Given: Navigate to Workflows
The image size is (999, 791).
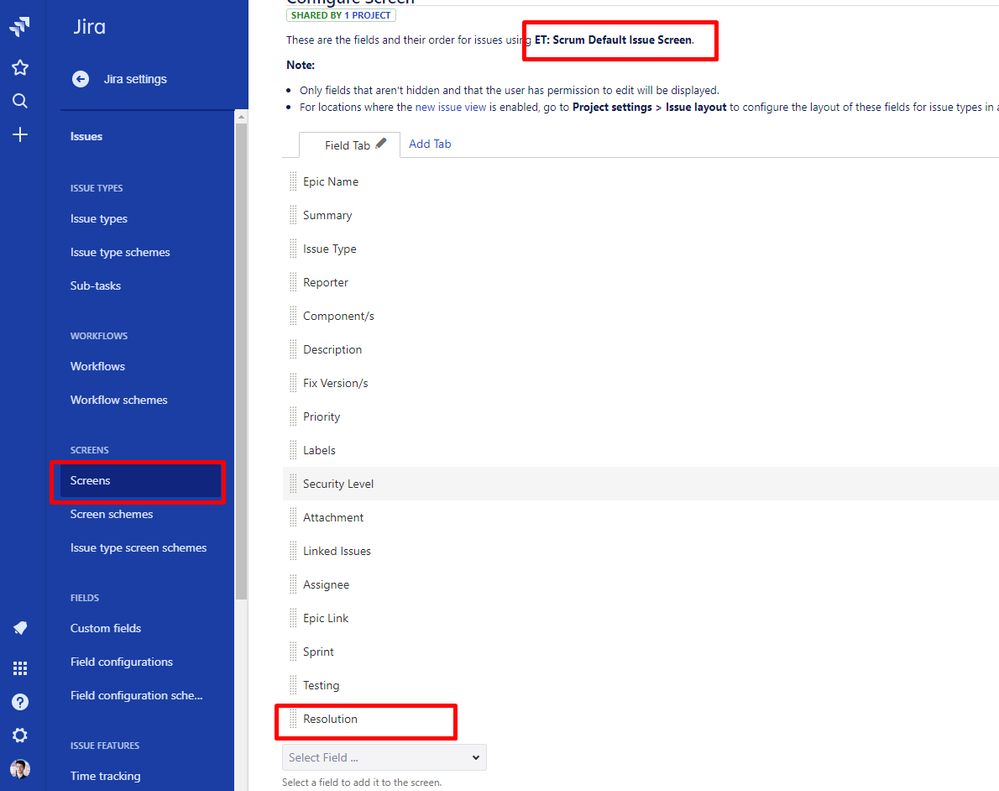Looking at the screenshot, I should click(97, 366).
